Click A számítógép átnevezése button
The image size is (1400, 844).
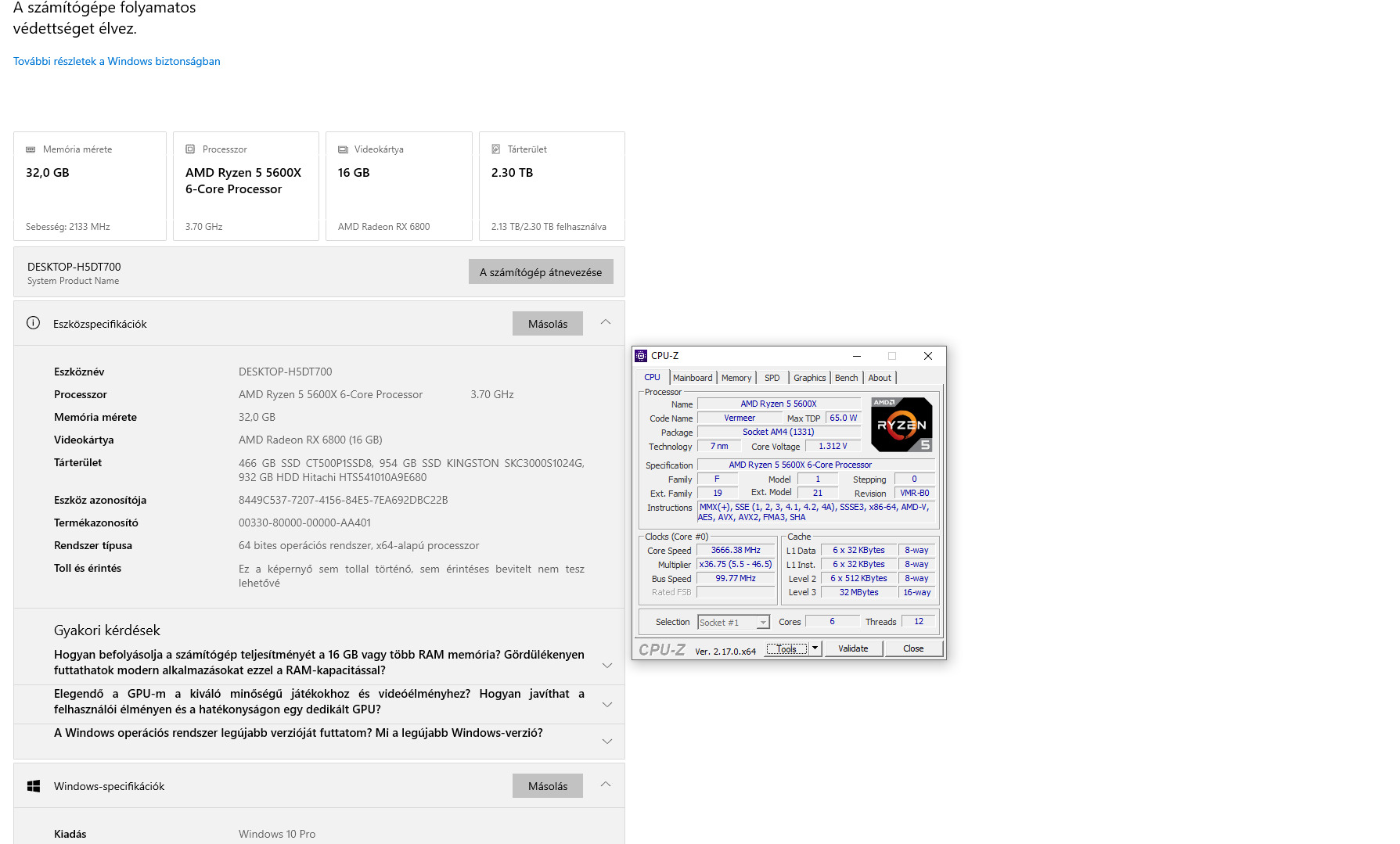pos(541,272)
